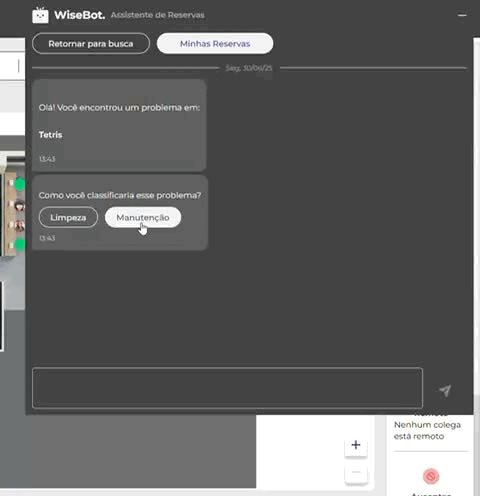Image resolution: width=480 pixels, height=496 pixels.
Task: Choose Limpeza as the problem category
Action: pos(68,217)
